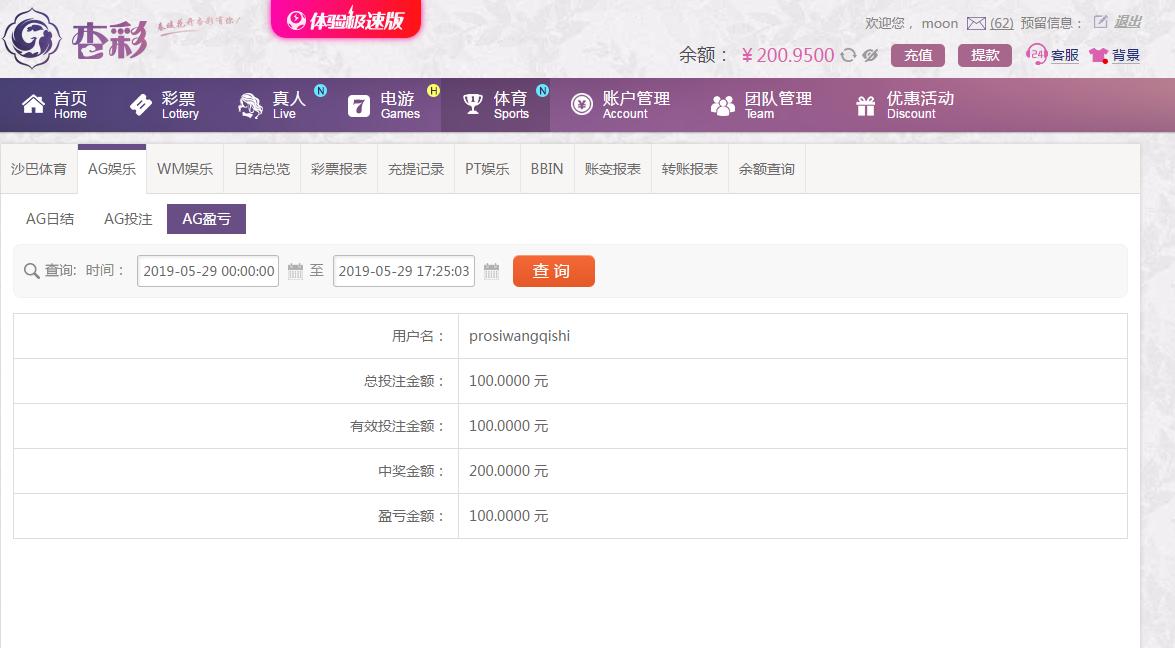Open the envelope messages icon
1175x648 pixels.
pyautogui.click(x=976, y=23)
